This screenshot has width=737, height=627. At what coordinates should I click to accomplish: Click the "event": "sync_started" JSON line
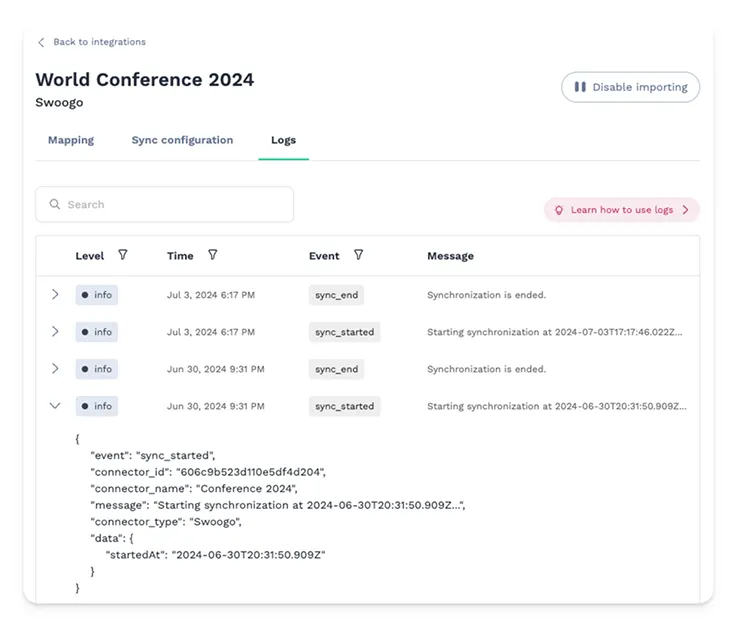[x=153, y=455]
